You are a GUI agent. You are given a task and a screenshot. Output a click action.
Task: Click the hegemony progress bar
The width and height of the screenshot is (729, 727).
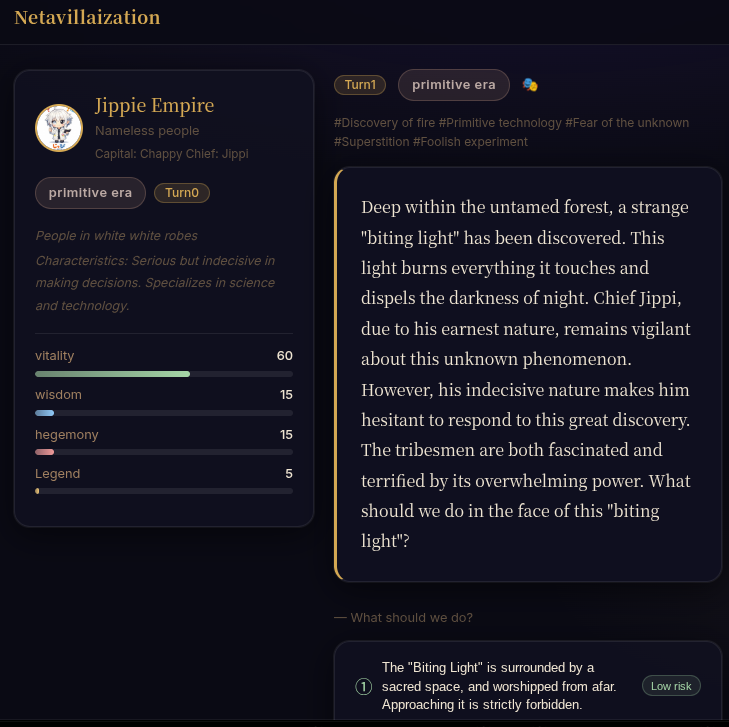tap(164, 452)
